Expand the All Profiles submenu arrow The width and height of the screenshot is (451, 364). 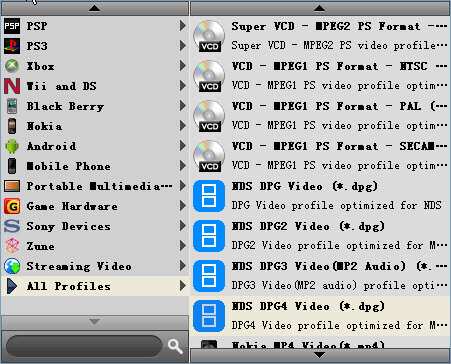(x=182, y=286)
